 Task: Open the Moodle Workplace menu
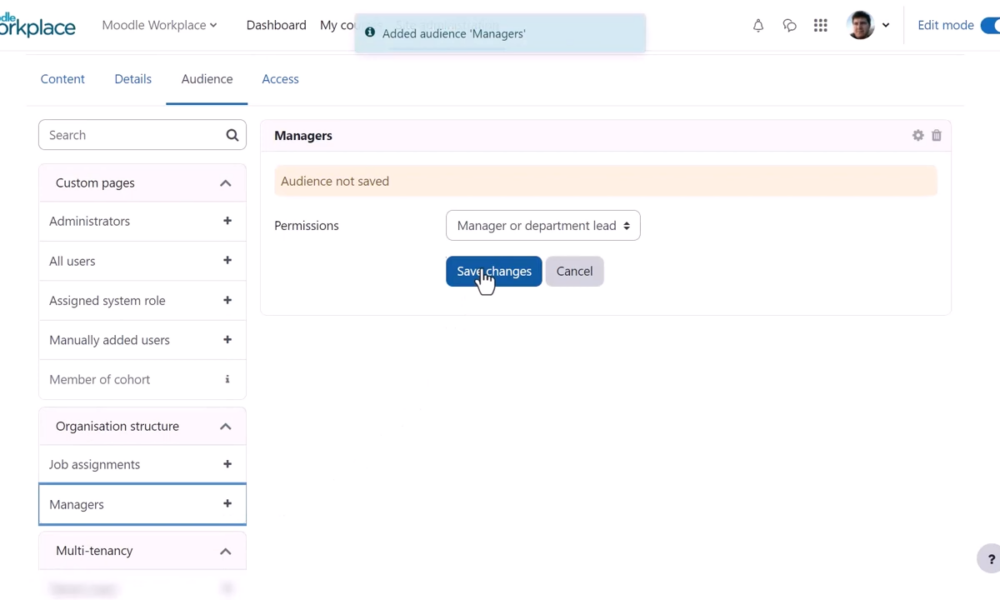(x=160, y=25)
